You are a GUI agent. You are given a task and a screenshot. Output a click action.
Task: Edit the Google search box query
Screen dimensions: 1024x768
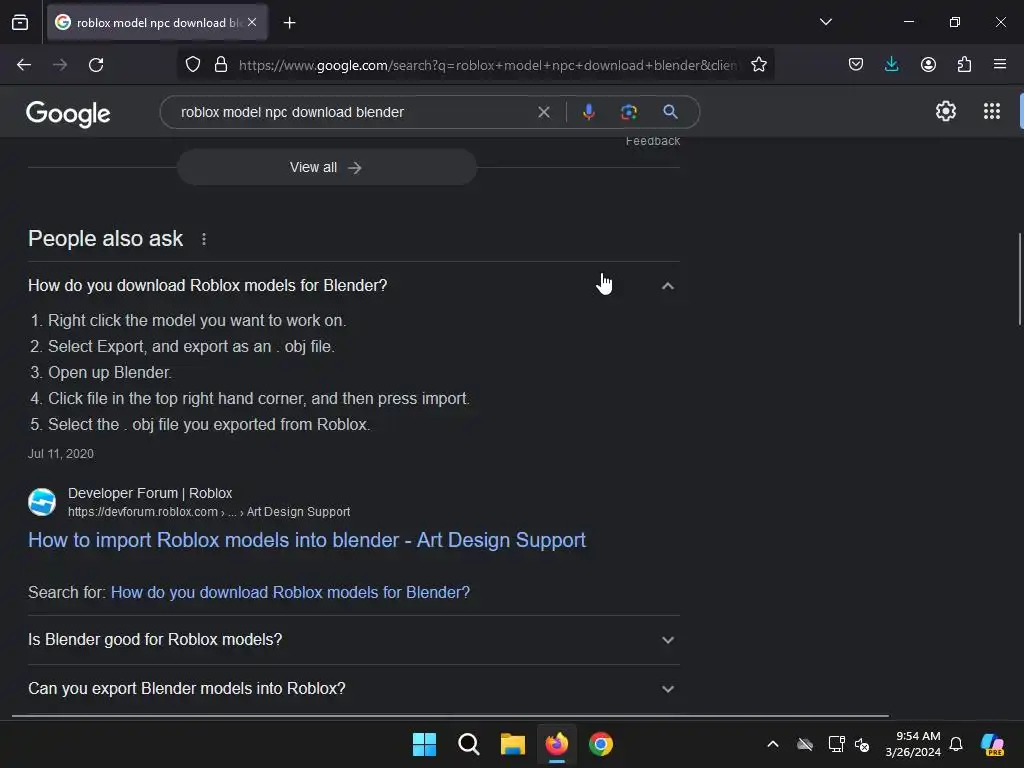click(353, 112)
